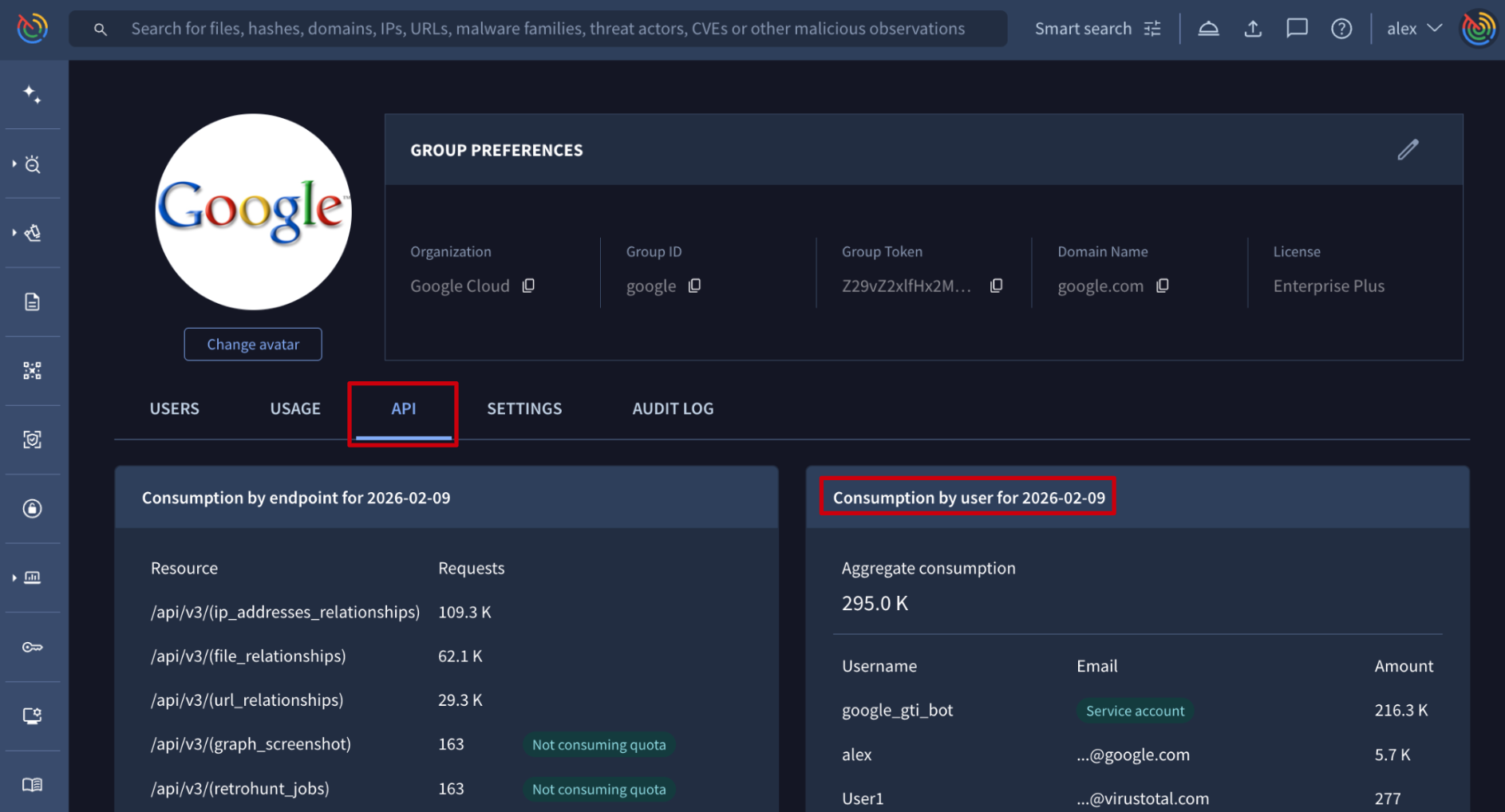Open the notifications bell icon
The image size is (1505, 812).
(1208, 29)
